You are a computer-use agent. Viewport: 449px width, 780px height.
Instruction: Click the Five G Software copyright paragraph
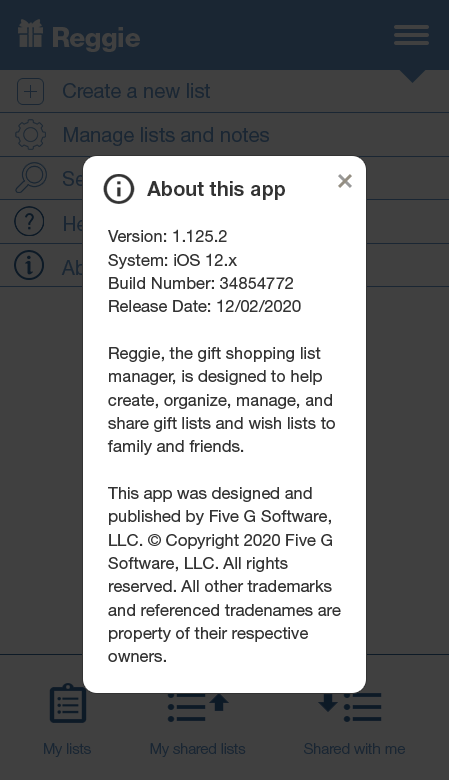tap(224, 575)
